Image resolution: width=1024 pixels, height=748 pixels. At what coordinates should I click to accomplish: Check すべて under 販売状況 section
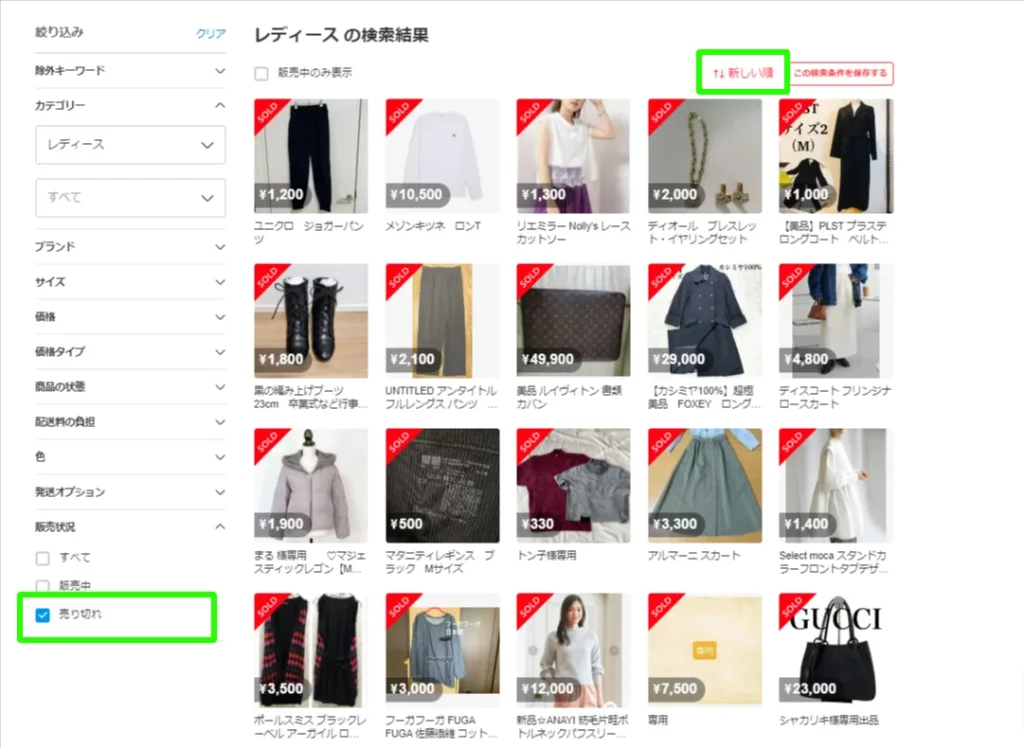point(42,558)
